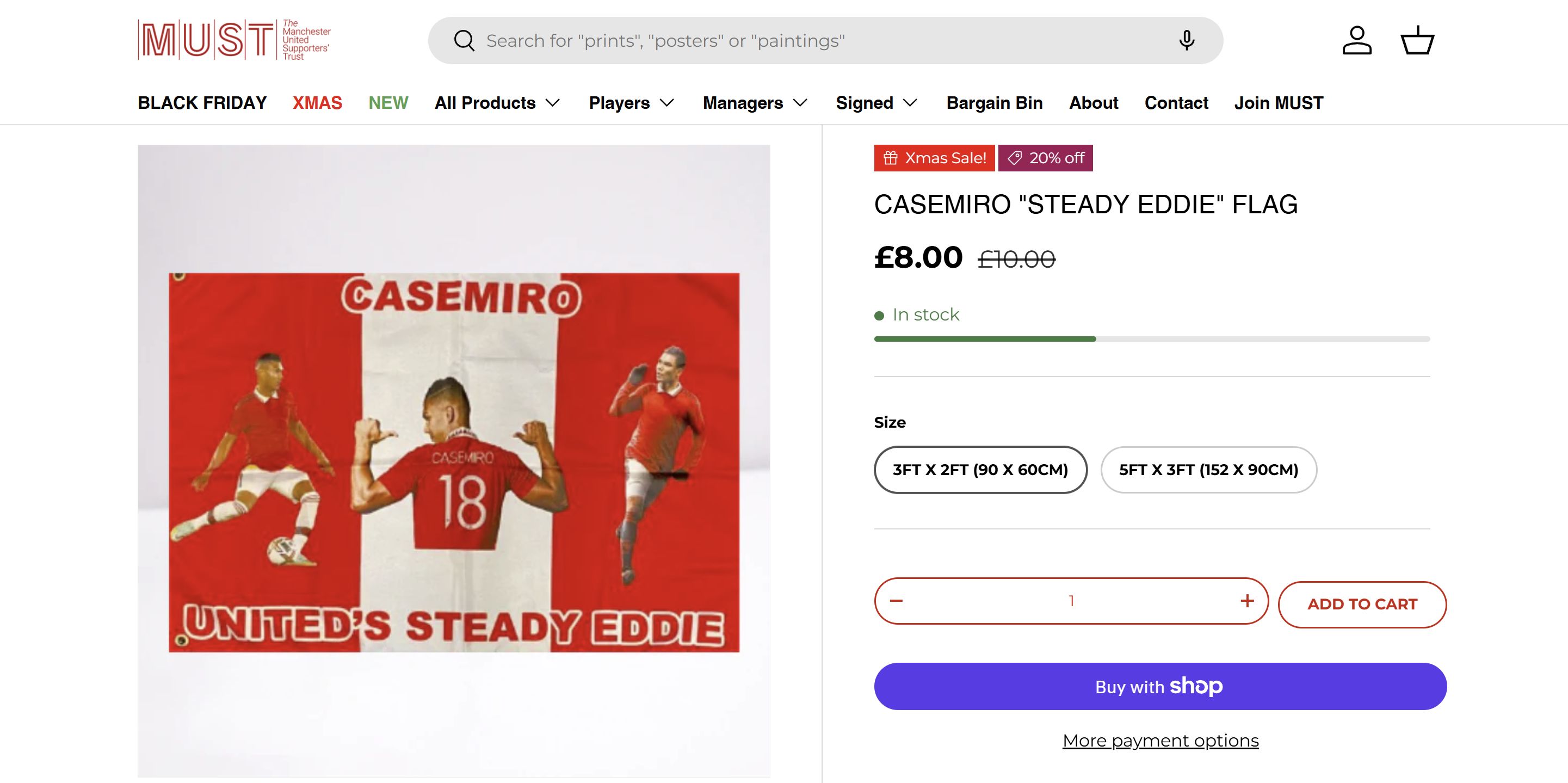1568x783 pixels.
Task: Click the Xmas Sale gift badge
Action: pos(934,158)
